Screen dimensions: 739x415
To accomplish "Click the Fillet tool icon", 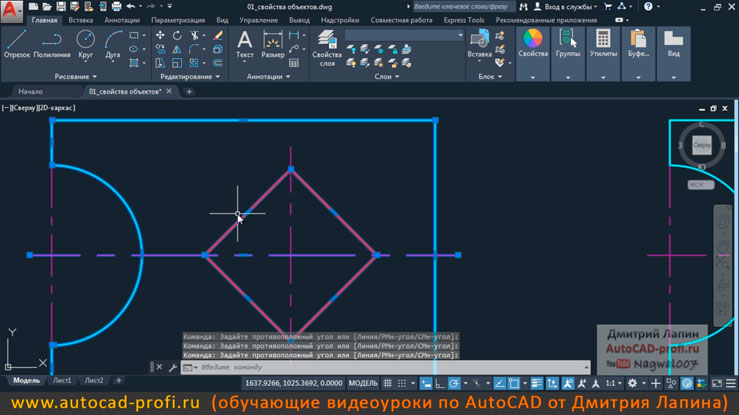I will 194,49.
